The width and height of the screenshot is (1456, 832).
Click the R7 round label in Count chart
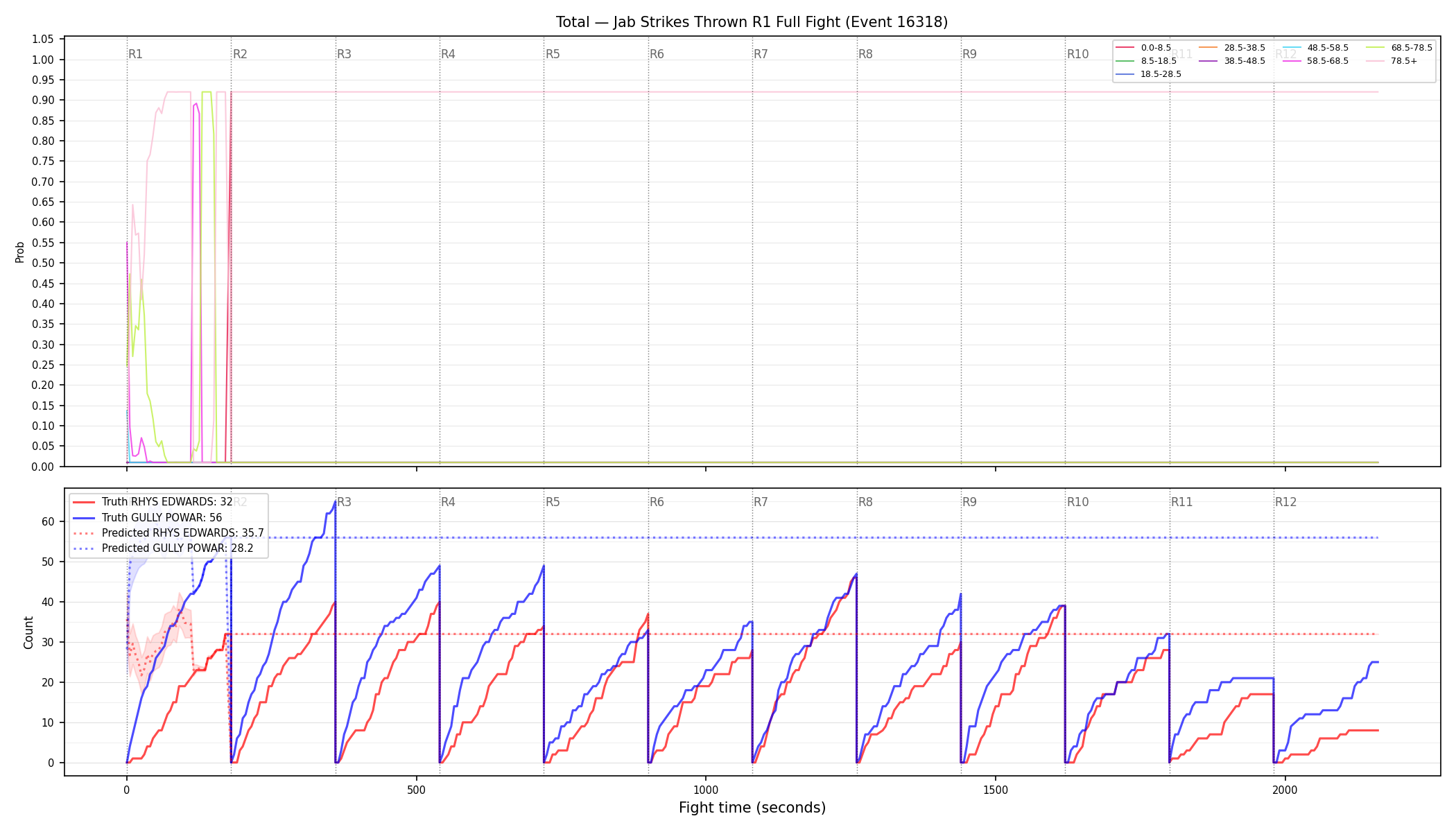click(x=761, y=502)
